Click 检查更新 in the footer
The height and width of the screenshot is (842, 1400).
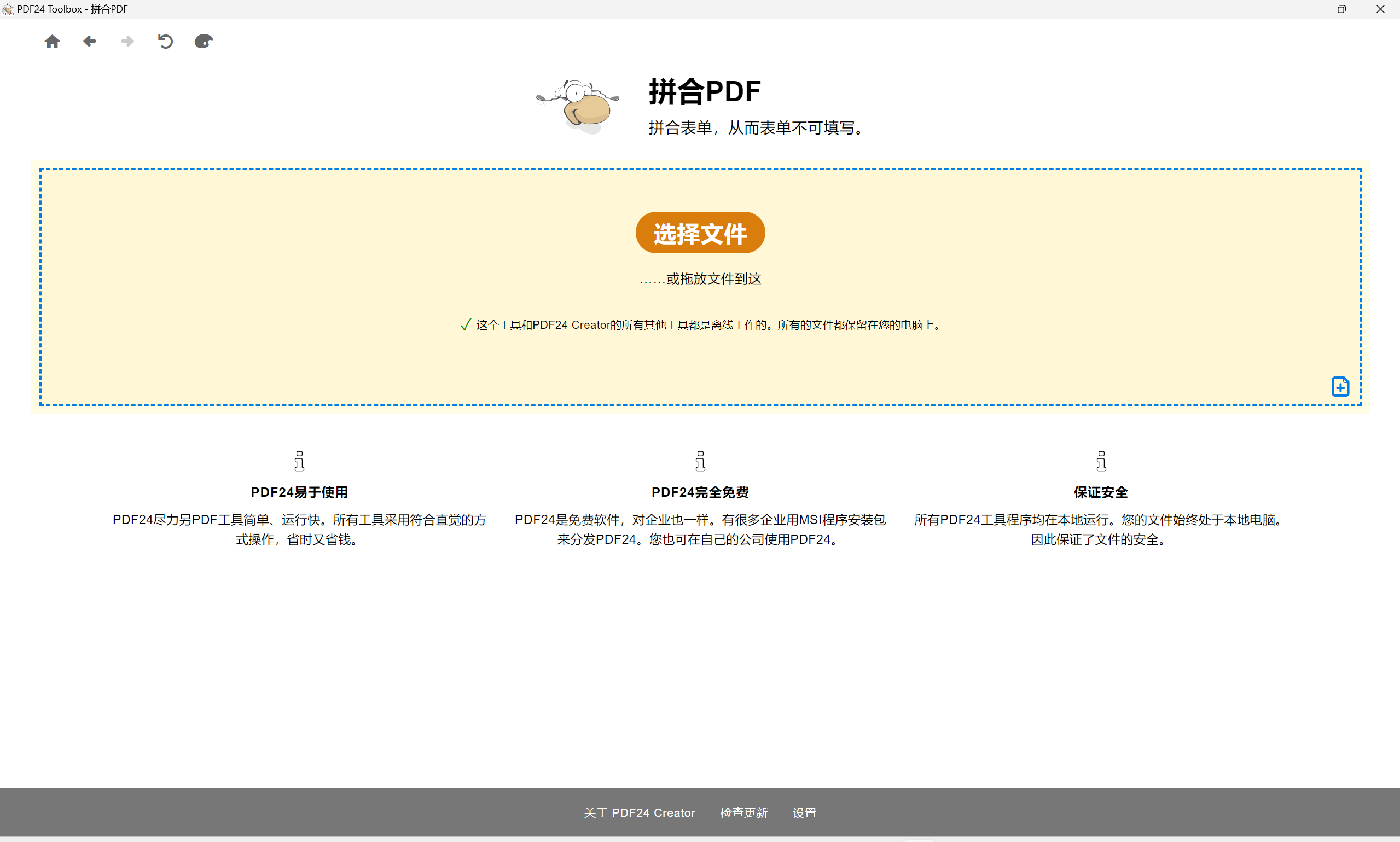coord(743,812)
